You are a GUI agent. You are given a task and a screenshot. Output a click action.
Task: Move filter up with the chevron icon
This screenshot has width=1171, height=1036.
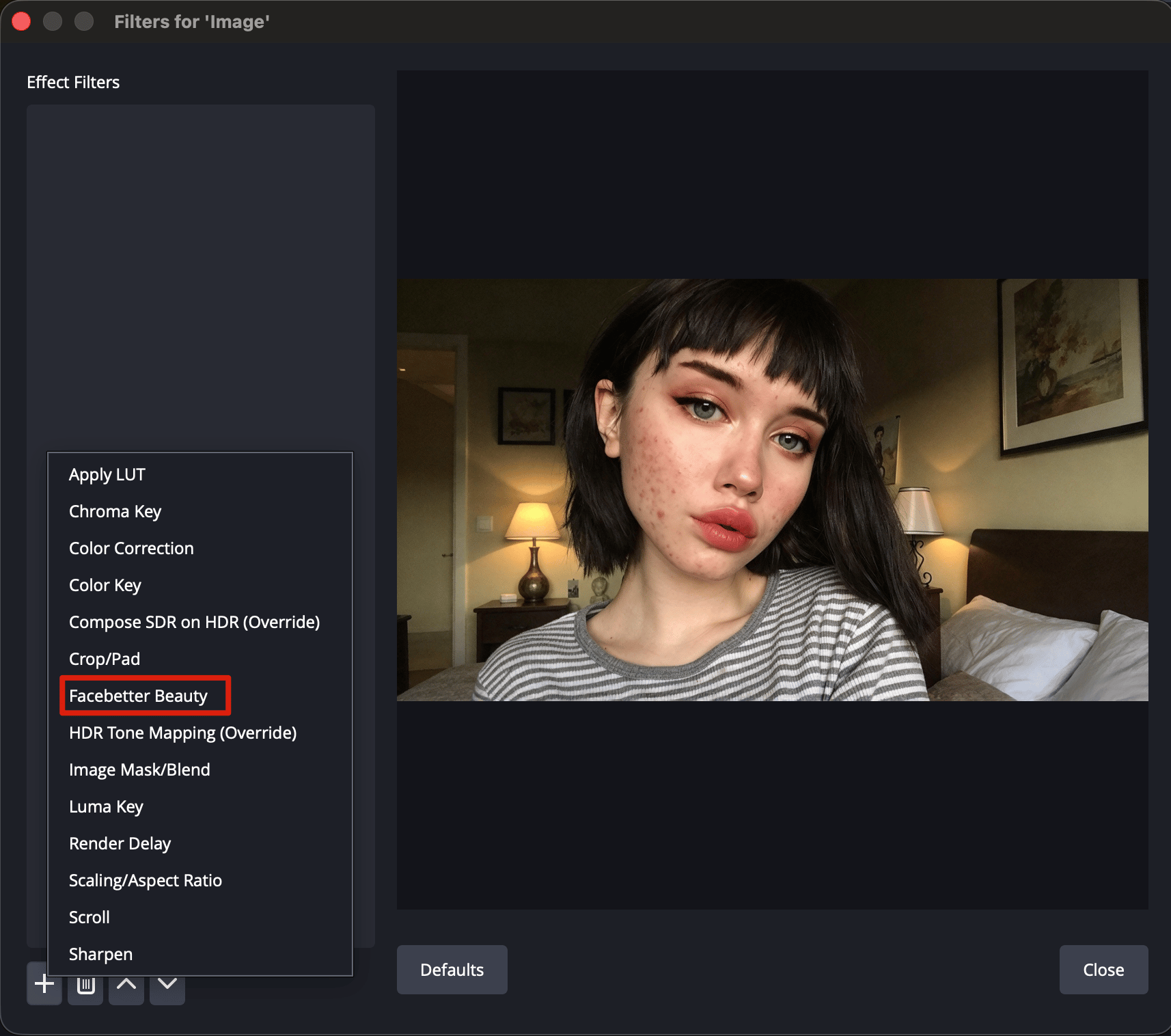126,985
